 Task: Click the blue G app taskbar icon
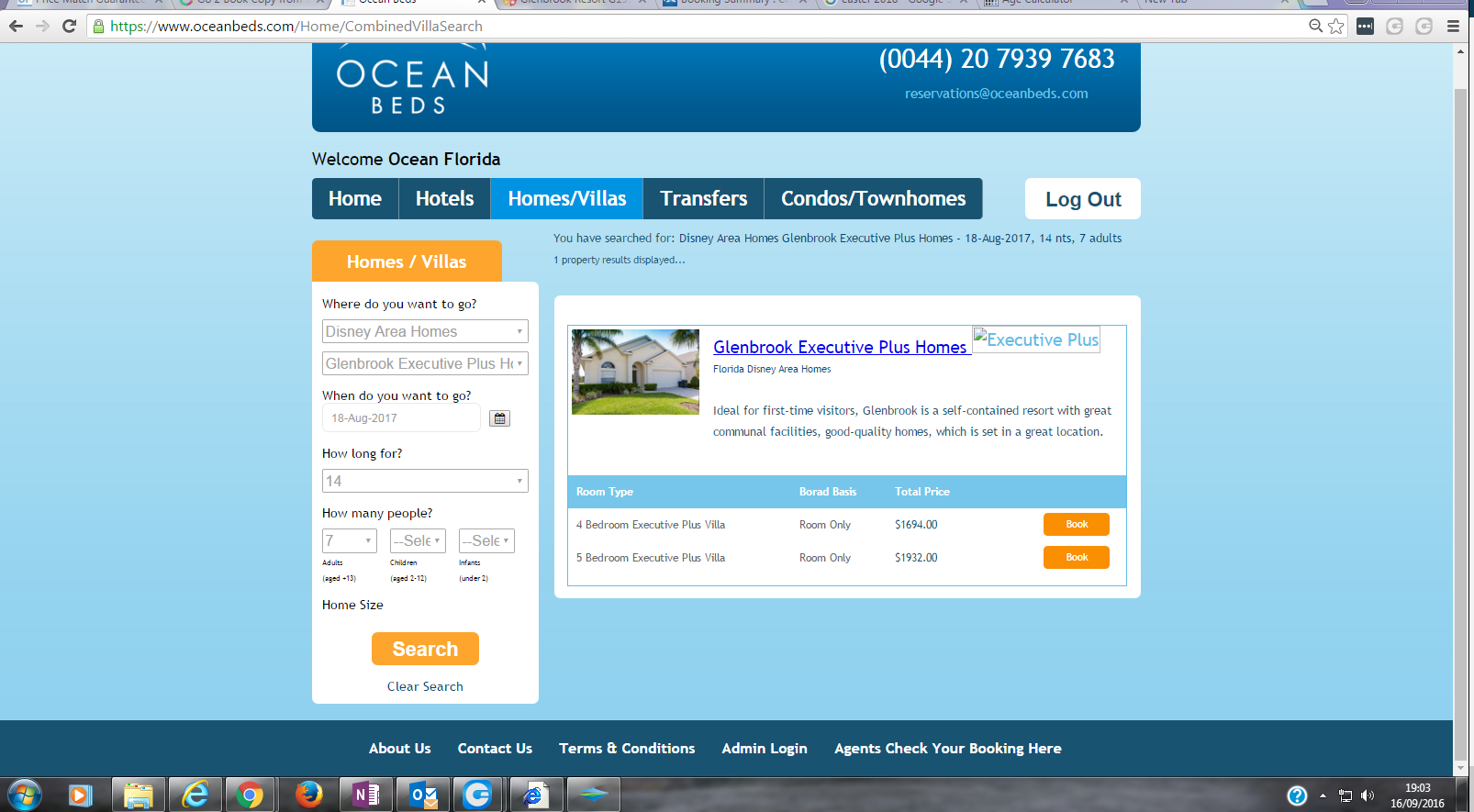[478, 795]
